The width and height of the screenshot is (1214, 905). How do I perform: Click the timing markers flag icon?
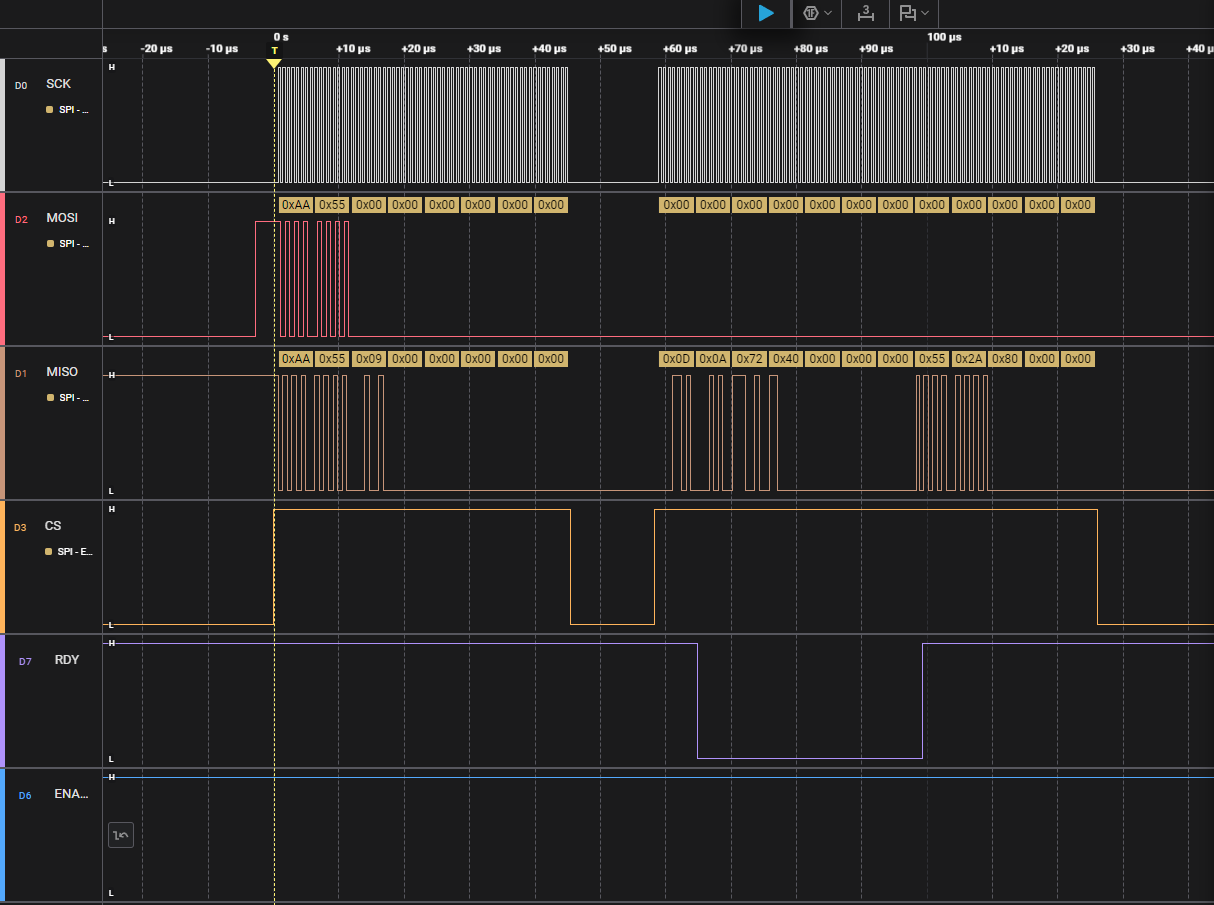[x=907, y=13]
